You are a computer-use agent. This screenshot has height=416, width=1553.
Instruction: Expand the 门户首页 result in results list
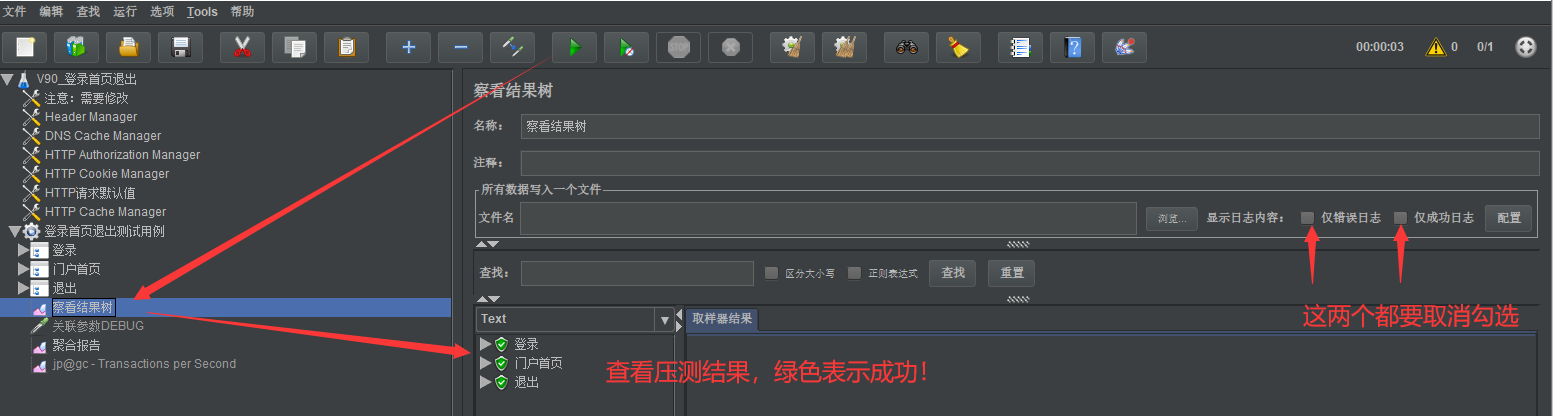(x=486, y=363)
